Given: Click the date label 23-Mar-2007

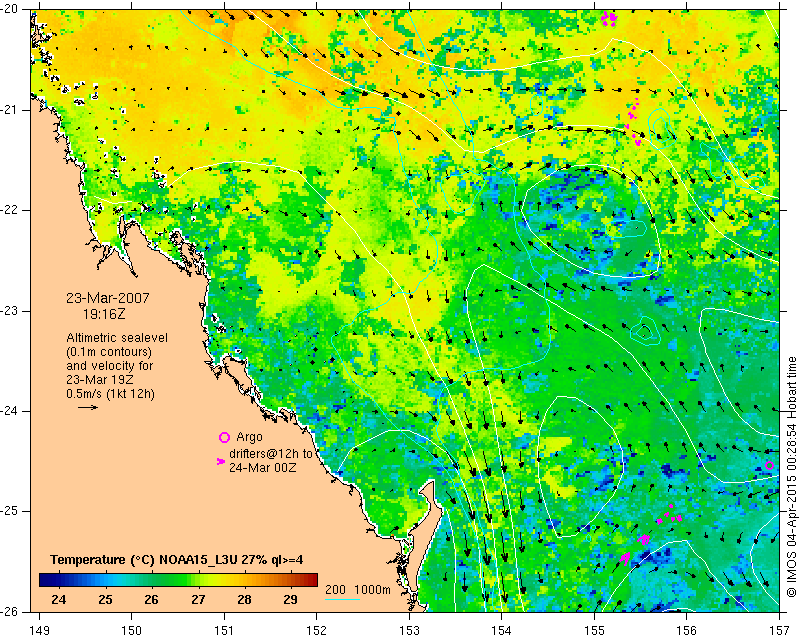Looking at the screenshot, I should pyautogui.click(x=108, y=298).
